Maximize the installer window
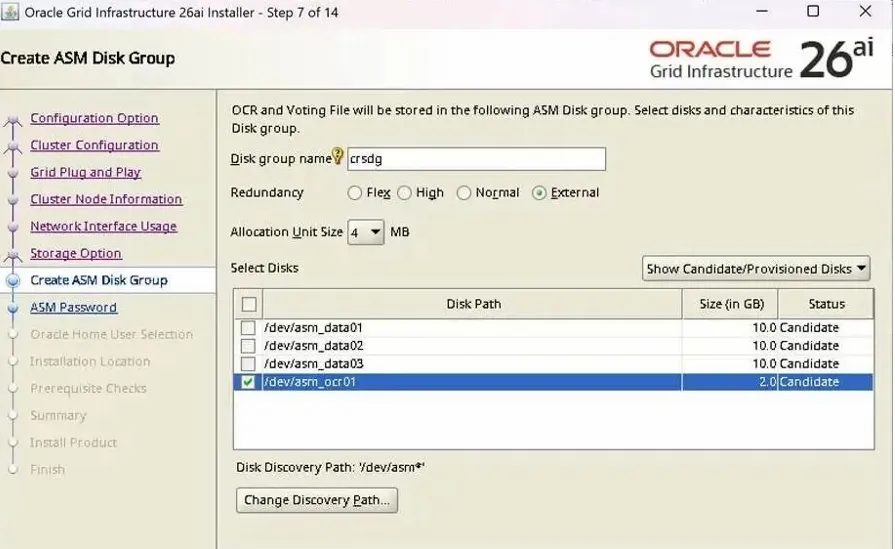This screenshot has height=549, width=895. 813,11
